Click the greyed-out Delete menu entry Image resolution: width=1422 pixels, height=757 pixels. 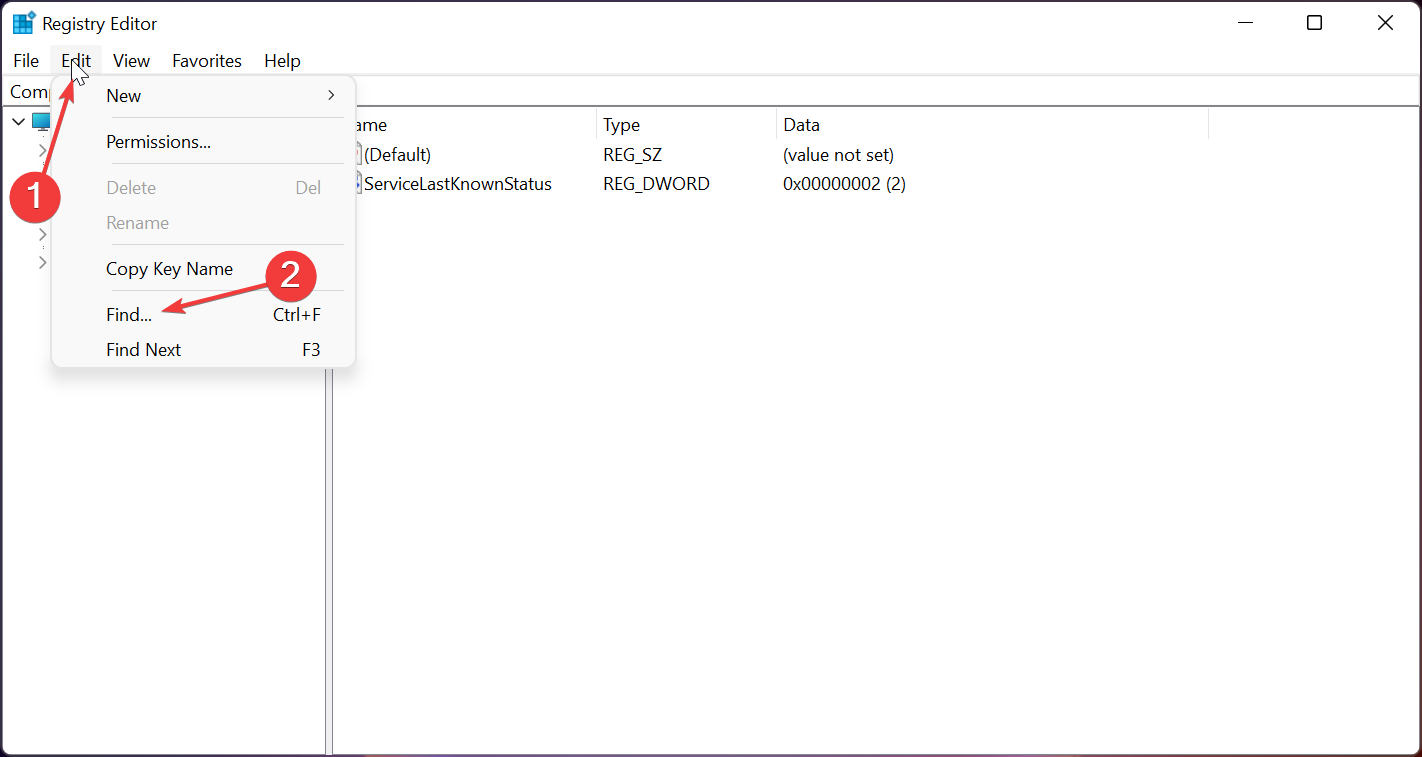pos(204,188)
